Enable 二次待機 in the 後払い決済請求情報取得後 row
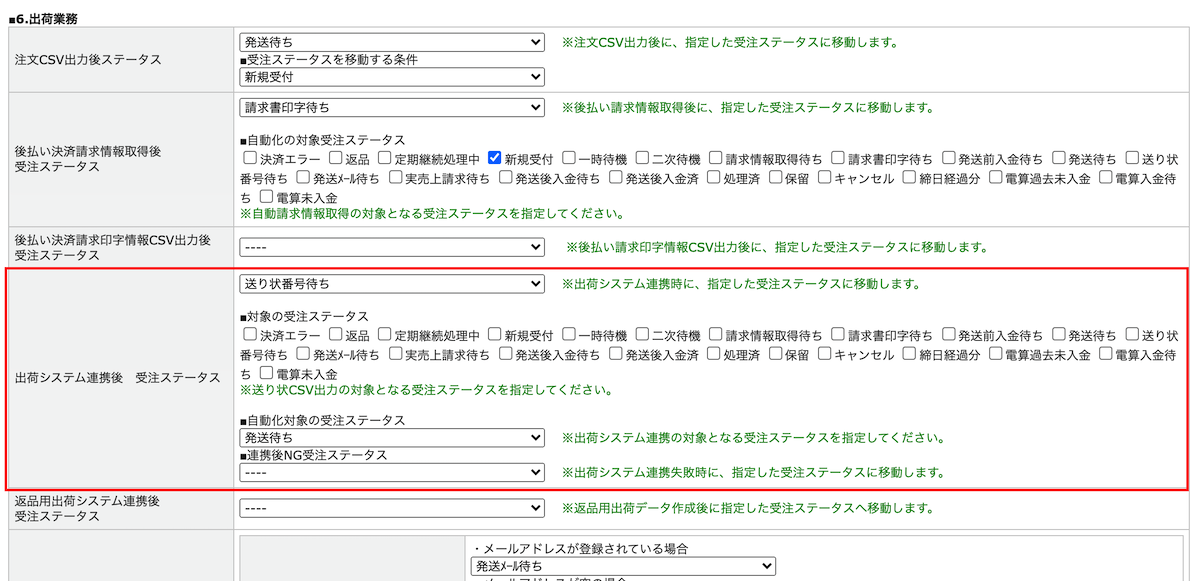1200x581 pixels. coord(643,158)
